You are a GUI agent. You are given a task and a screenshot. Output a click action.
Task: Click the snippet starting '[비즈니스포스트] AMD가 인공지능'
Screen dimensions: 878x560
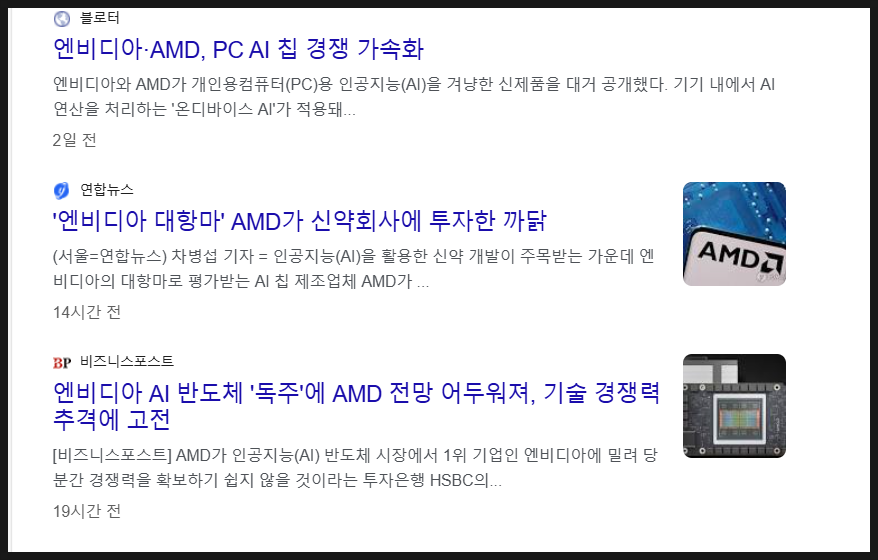point(355,467)
